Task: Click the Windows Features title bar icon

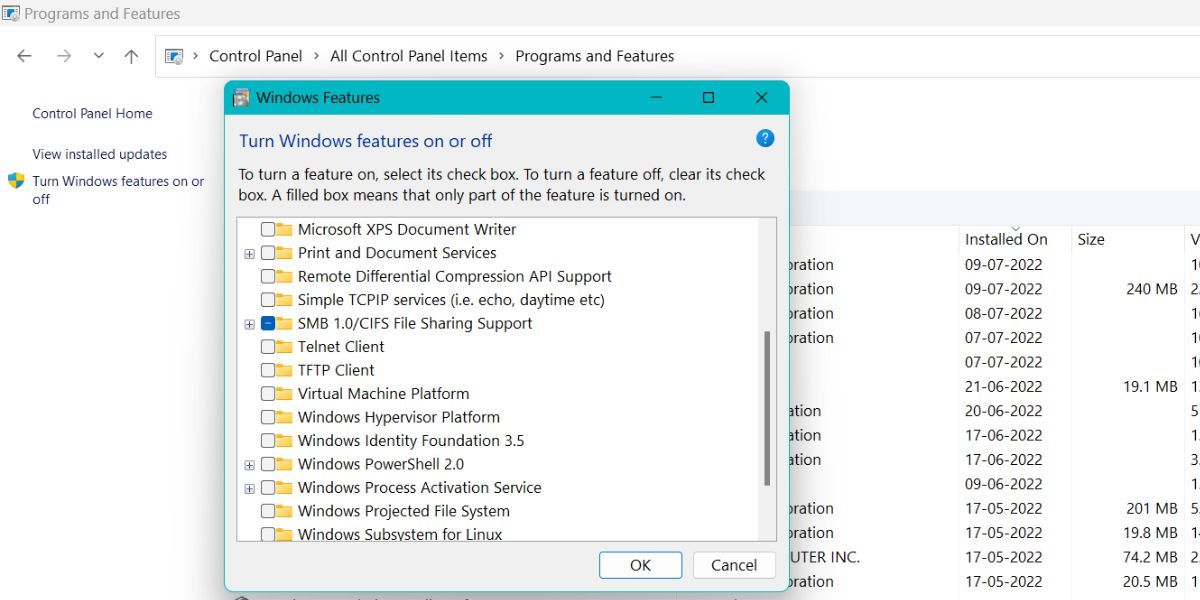Action: pyautogui.click(x=241, y=98)
